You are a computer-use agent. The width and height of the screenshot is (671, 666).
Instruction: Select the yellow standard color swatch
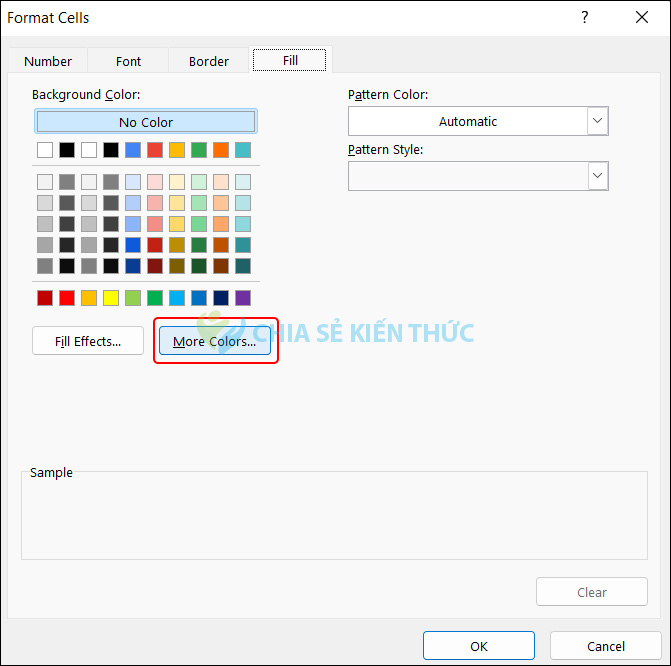point(111,298)
